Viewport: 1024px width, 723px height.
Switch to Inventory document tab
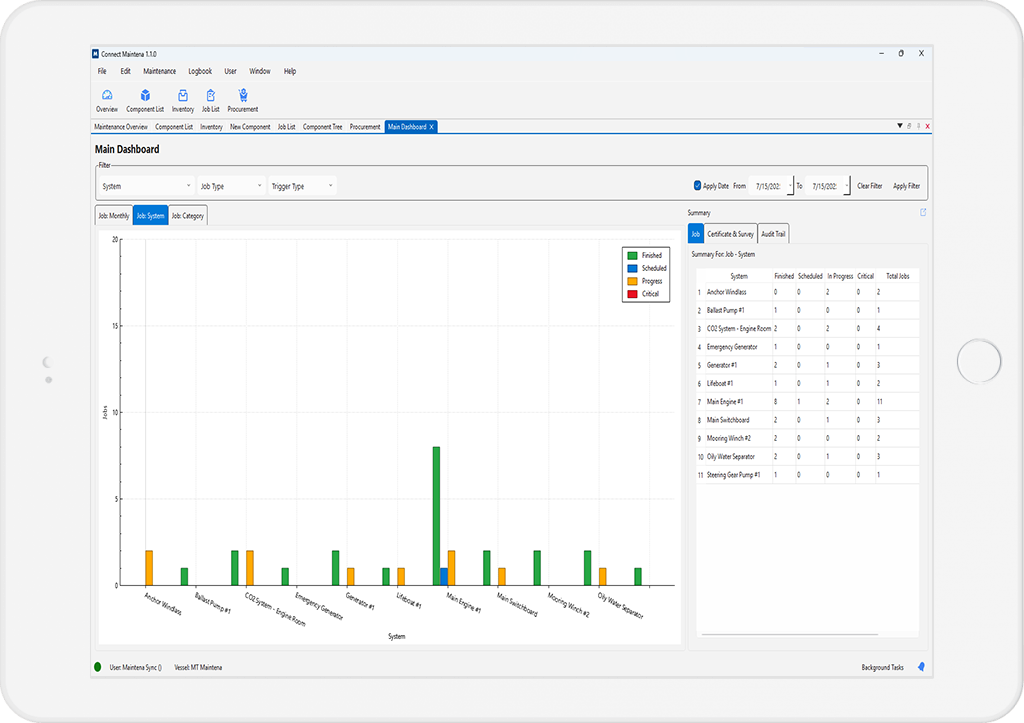[211, 127]
